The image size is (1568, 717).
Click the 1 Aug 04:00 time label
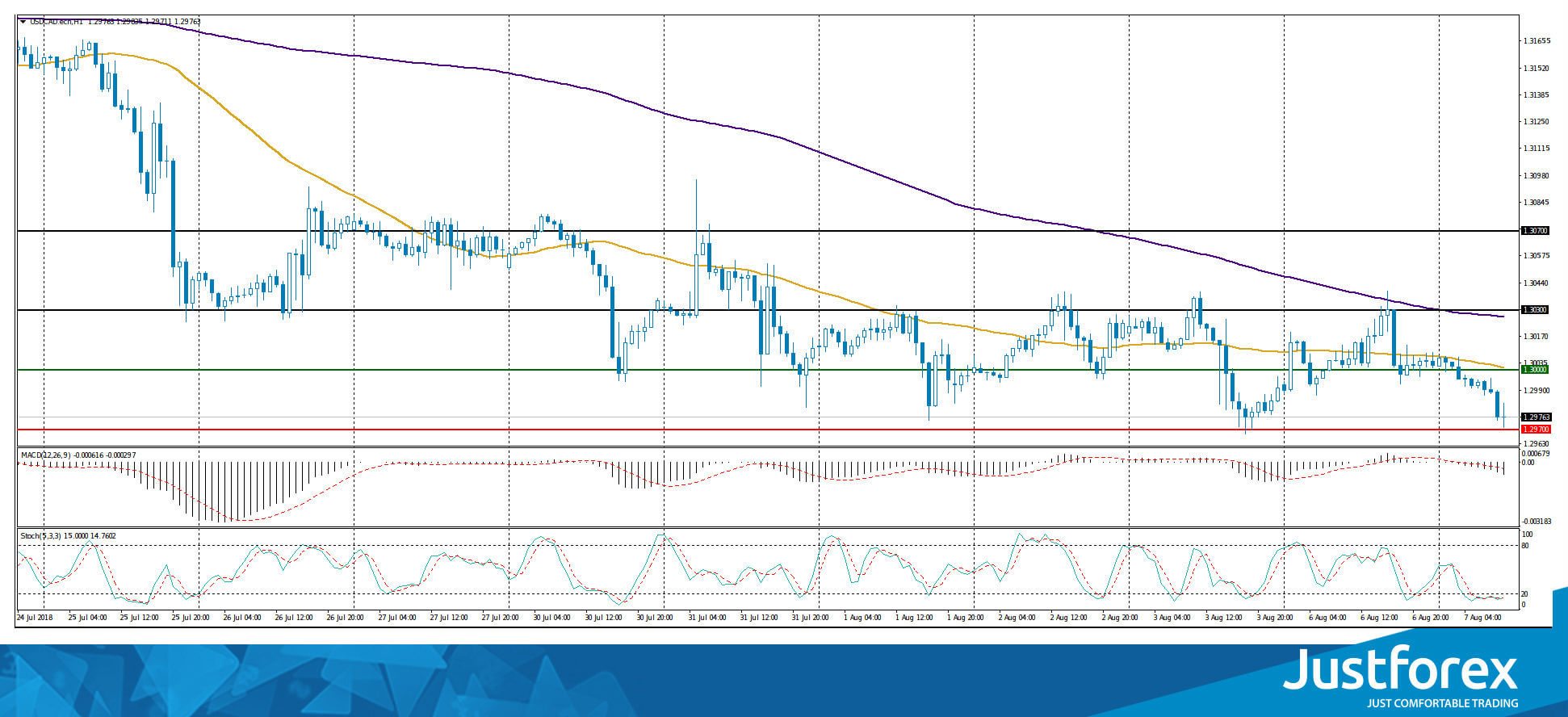coord(862,618)
